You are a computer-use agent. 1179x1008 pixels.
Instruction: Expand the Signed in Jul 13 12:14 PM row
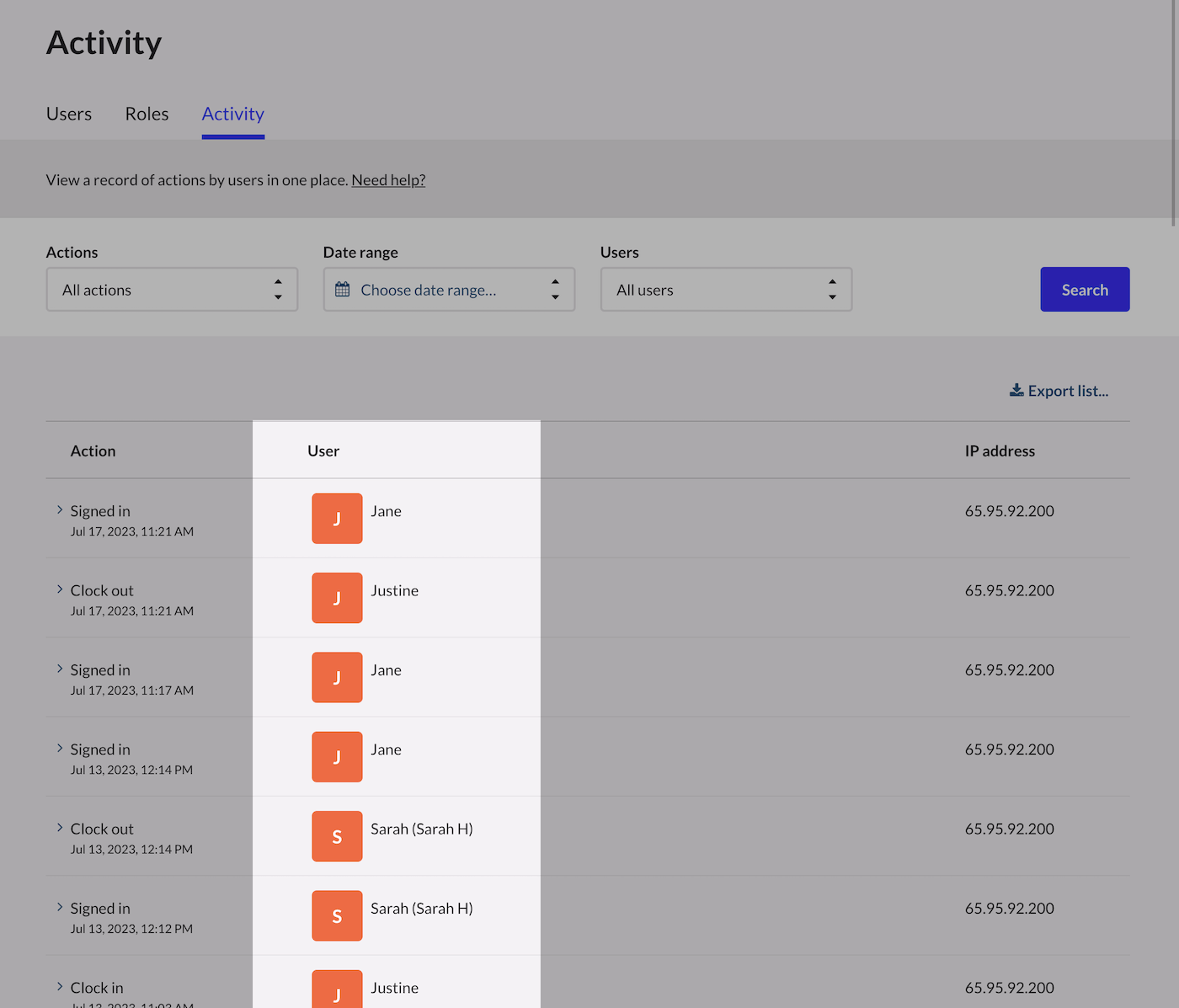pyautogui.click(x=60, y=749)
